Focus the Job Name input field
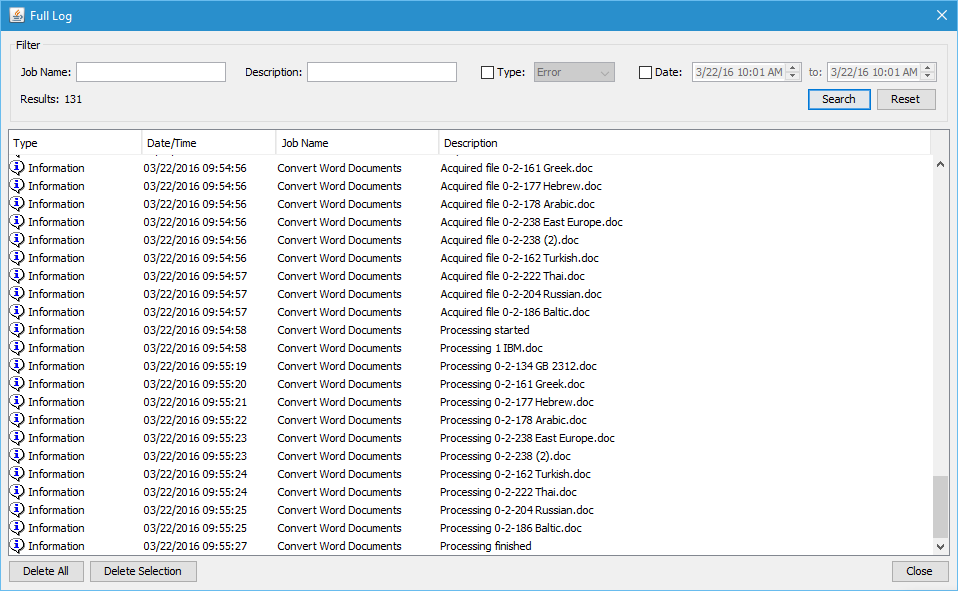 [x=151, y=72]
